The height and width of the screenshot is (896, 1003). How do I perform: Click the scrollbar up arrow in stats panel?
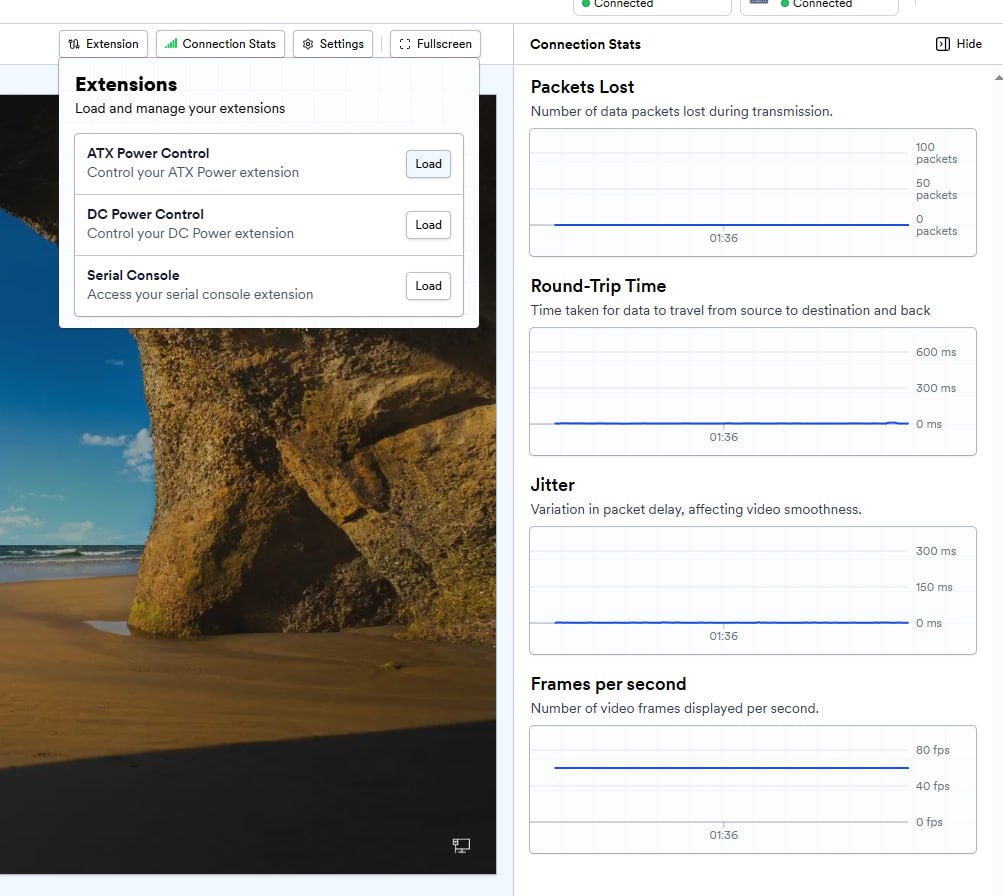[x=997, y=77]
